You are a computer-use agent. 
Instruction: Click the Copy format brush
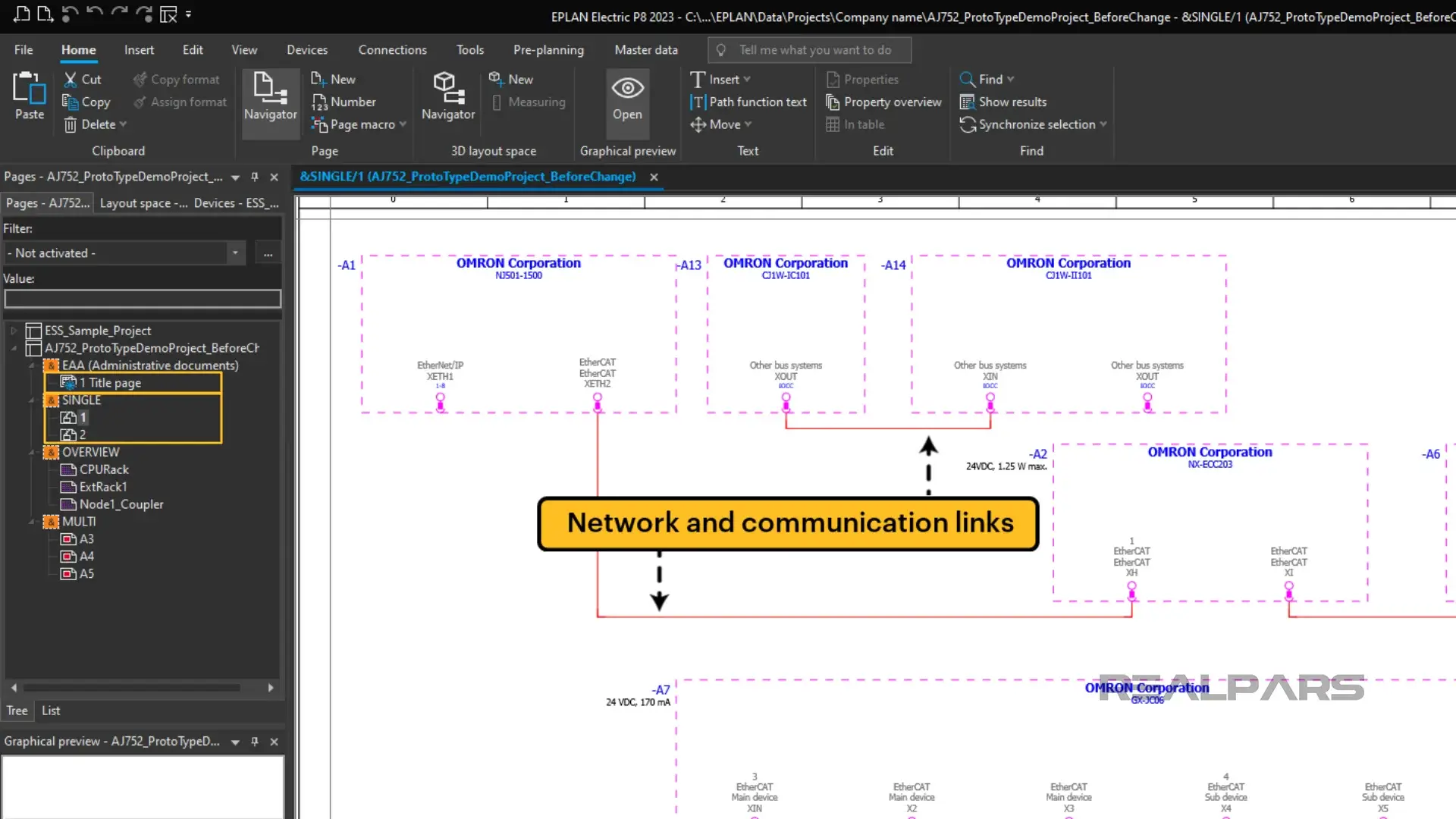click(x=176, y=79)
